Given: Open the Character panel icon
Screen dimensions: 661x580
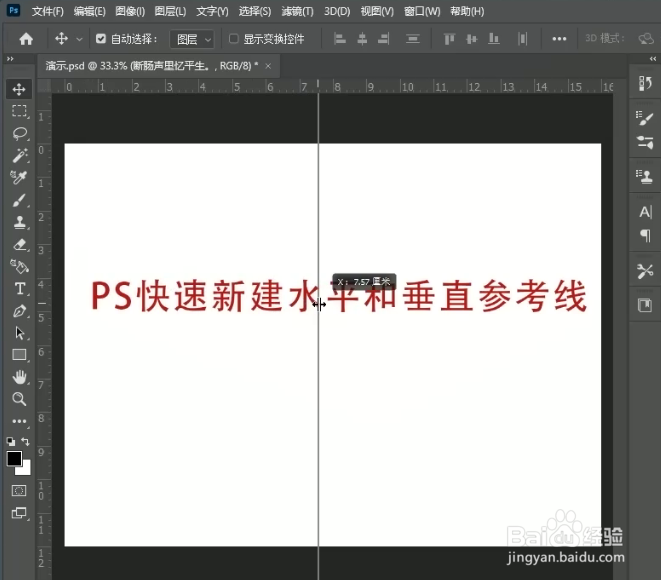Looking at the screenshot, I should click(x=645, y=212).
